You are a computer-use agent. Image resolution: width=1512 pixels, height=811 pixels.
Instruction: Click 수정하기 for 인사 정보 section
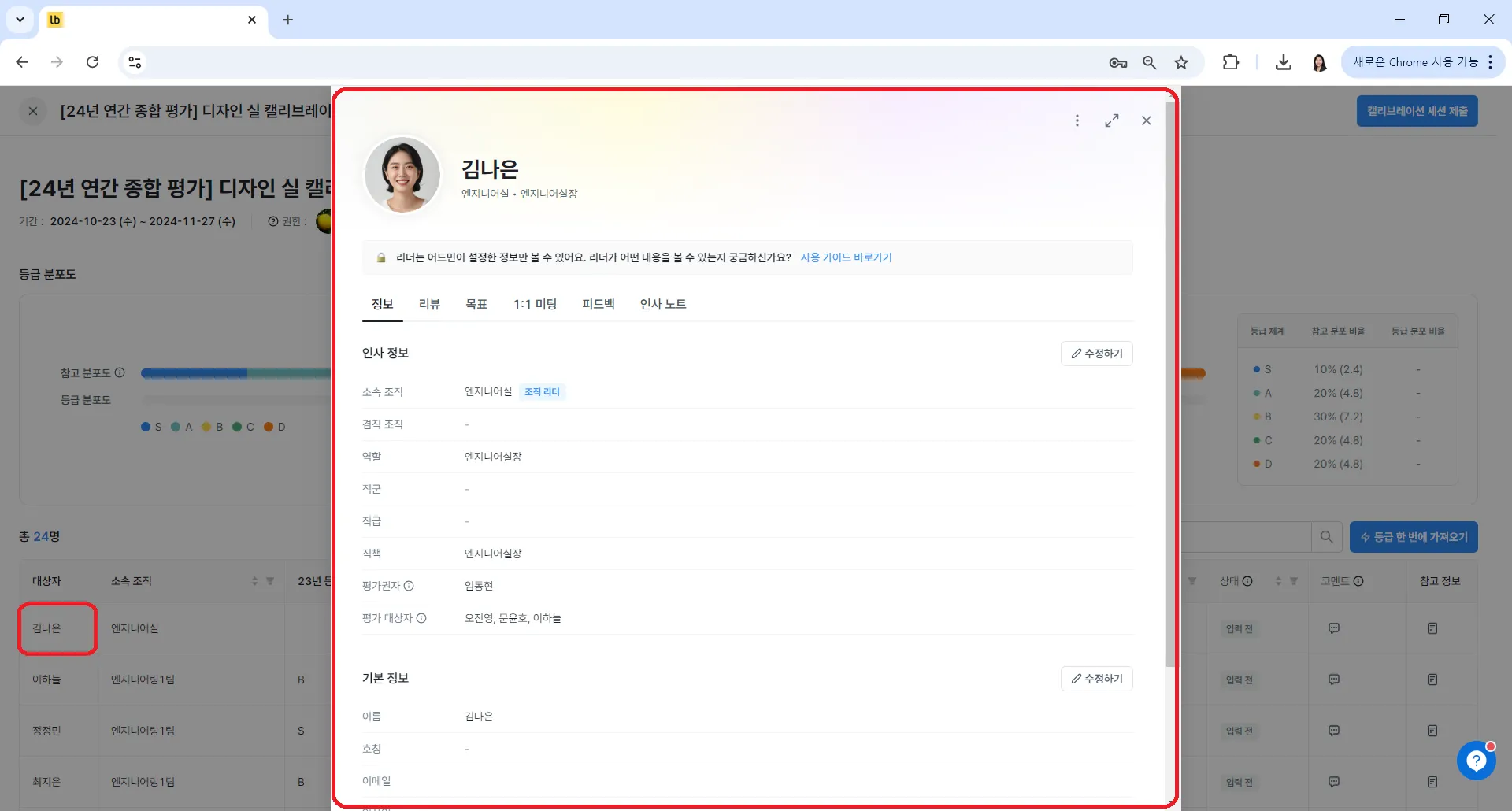(x=1097, y=354)
